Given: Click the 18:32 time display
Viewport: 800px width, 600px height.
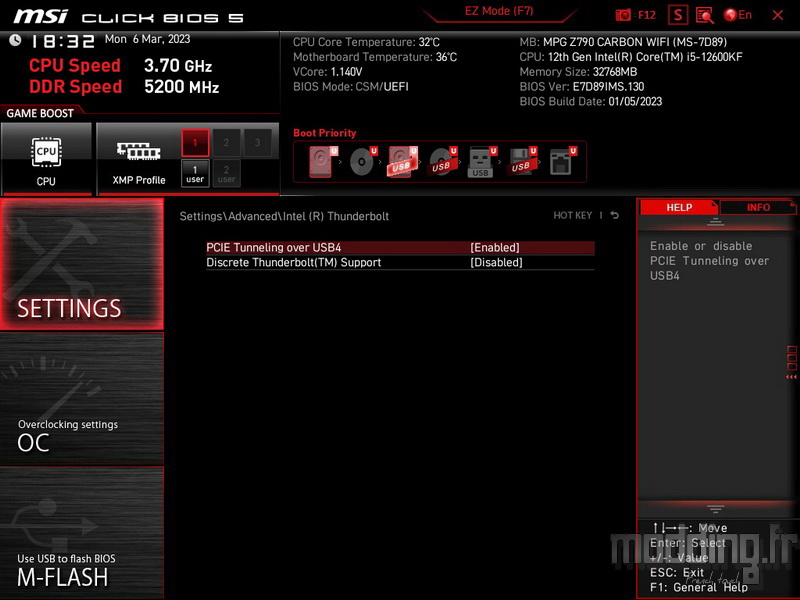Looking at the screenshot, I should (63, 41).
